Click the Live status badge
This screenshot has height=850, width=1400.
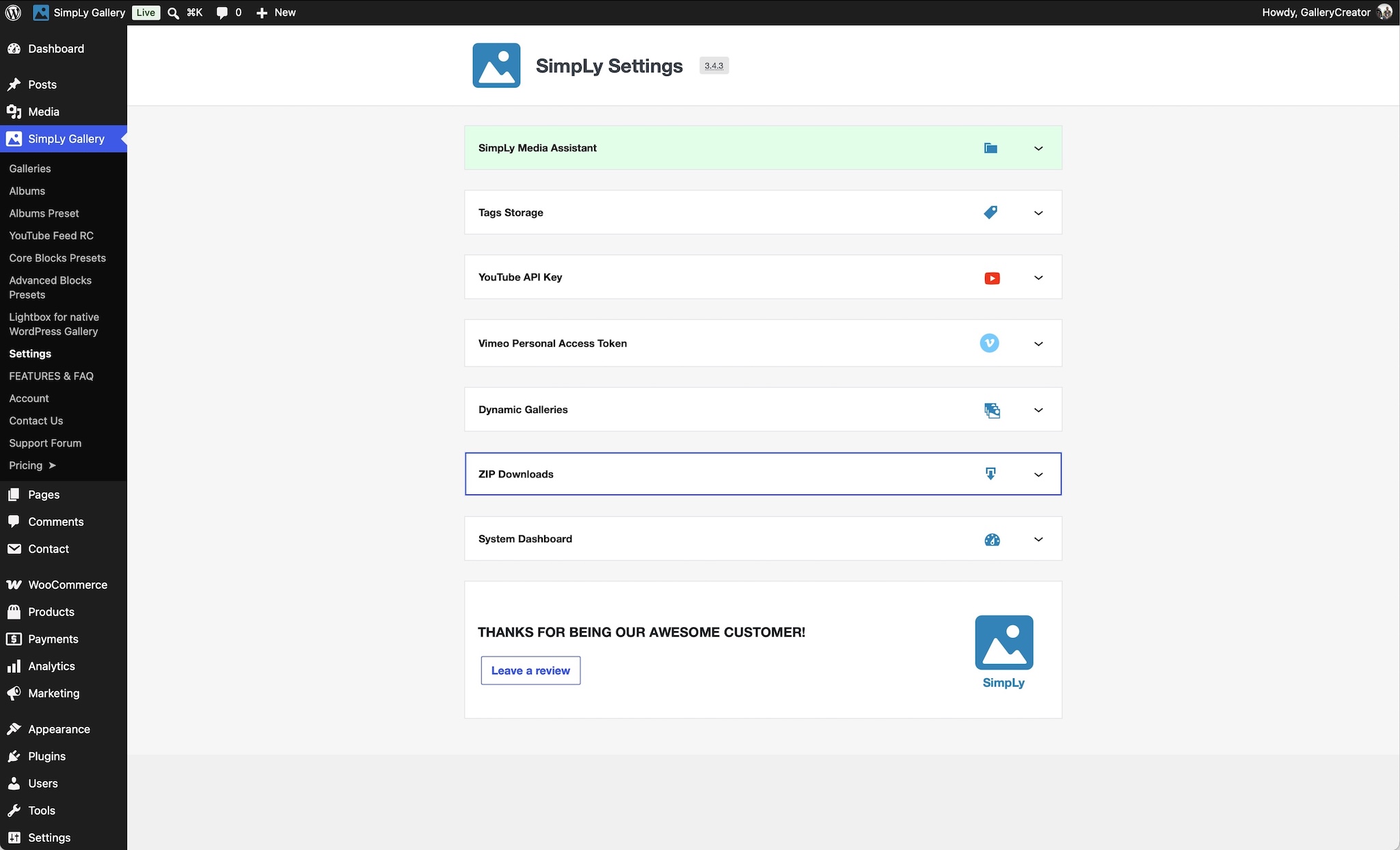[146, 12]
